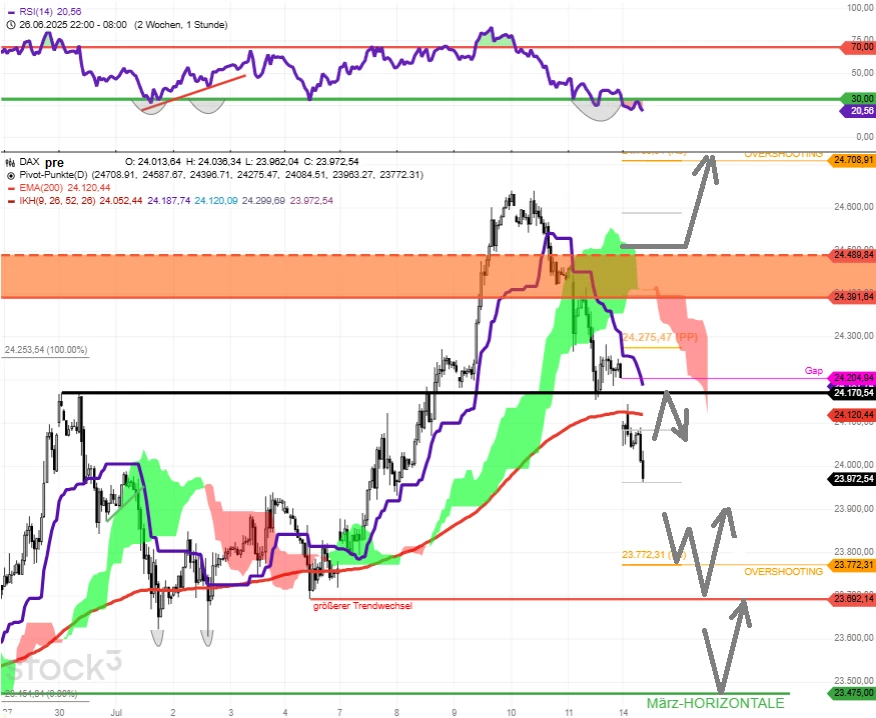The width and height of the screenshot is (876, 718).
Task: Click the 'größerer Trendwechsel' annotation
Action: [x=363, y=606]
